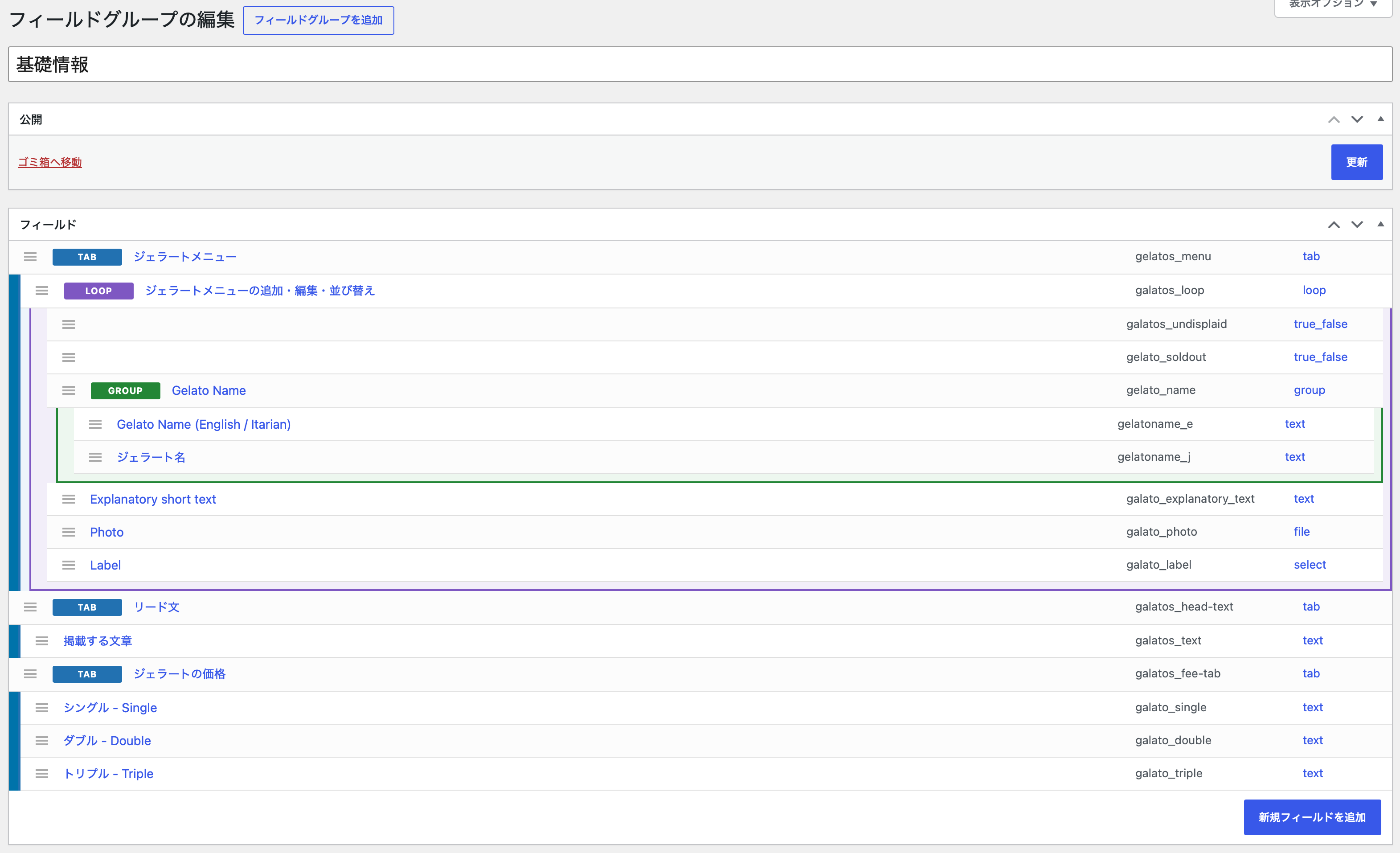Click the ゴミ箱へ移動 link

[x=50, y=163]
